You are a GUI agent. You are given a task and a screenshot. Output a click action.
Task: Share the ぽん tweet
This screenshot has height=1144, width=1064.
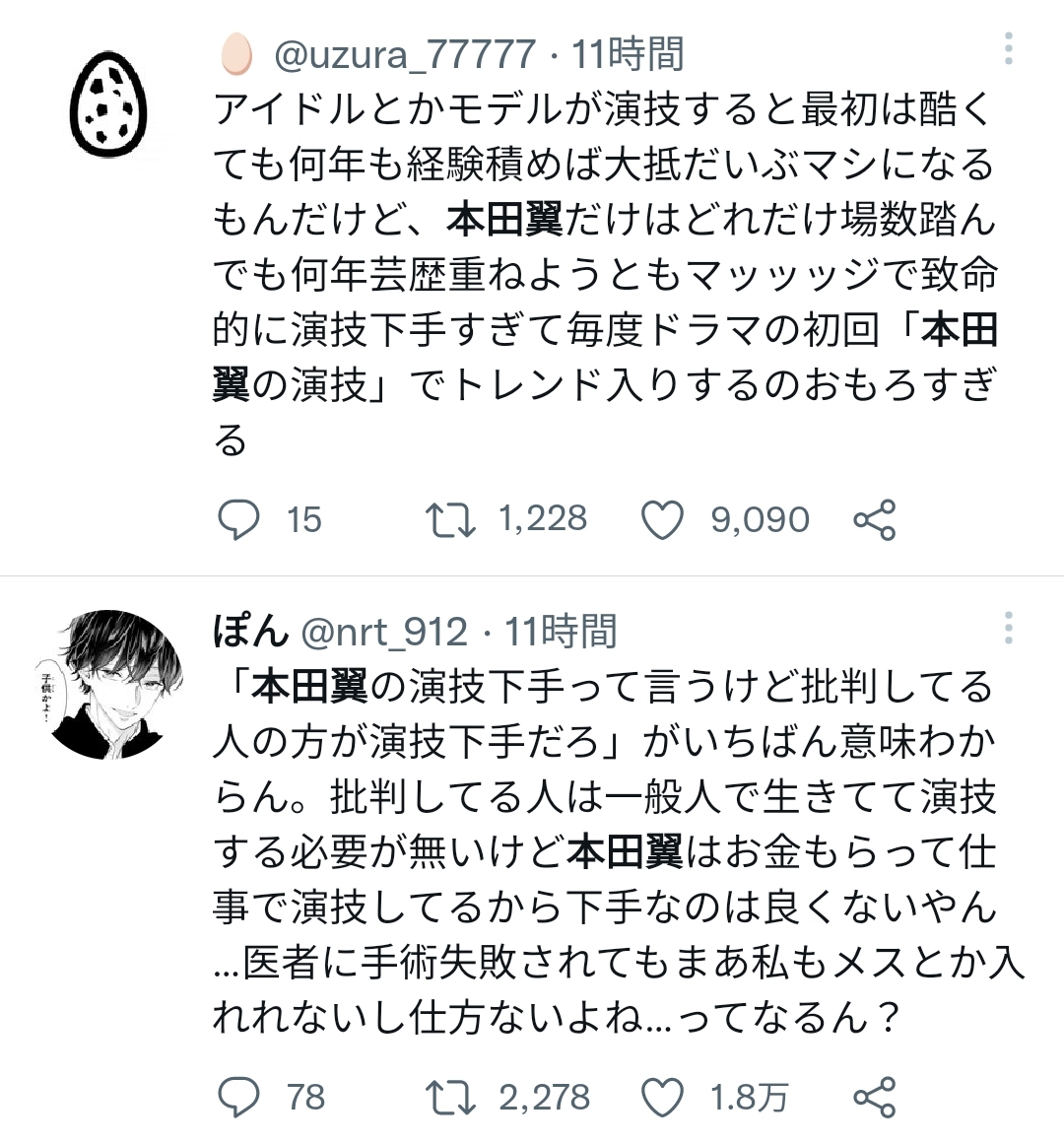[x=875, y=1097]
